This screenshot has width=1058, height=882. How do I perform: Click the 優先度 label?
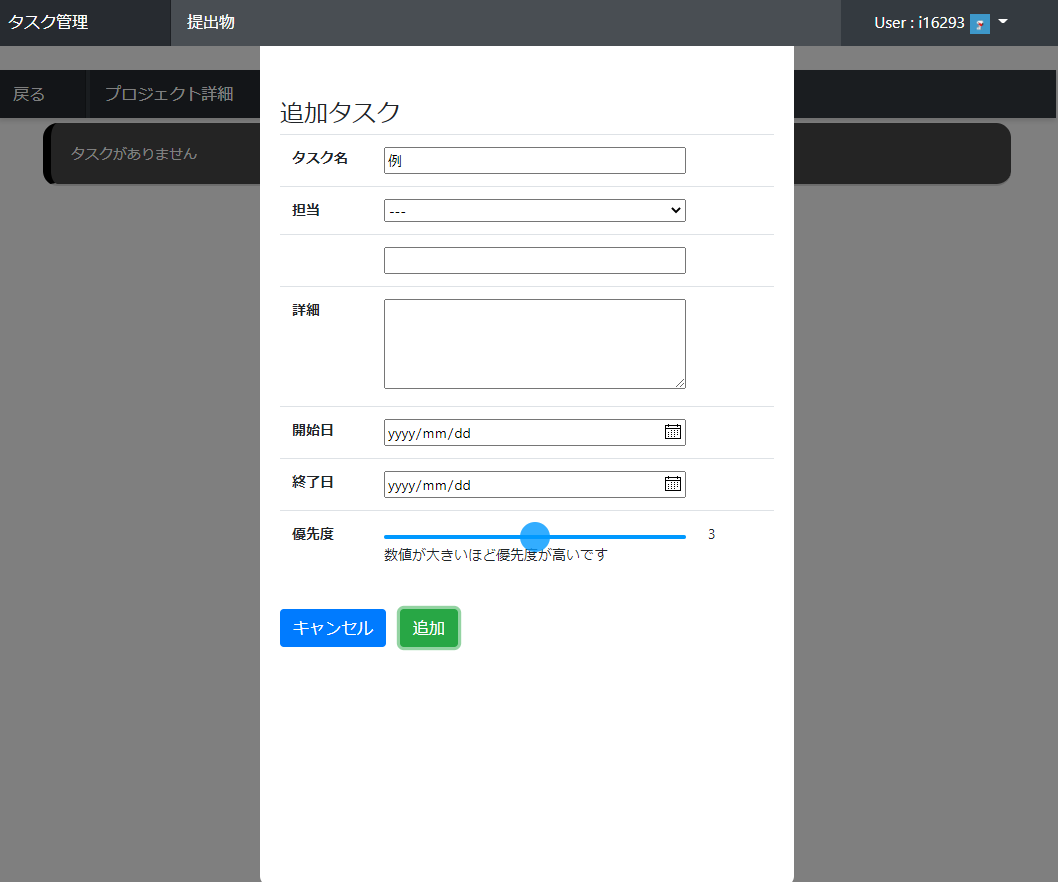313,534
